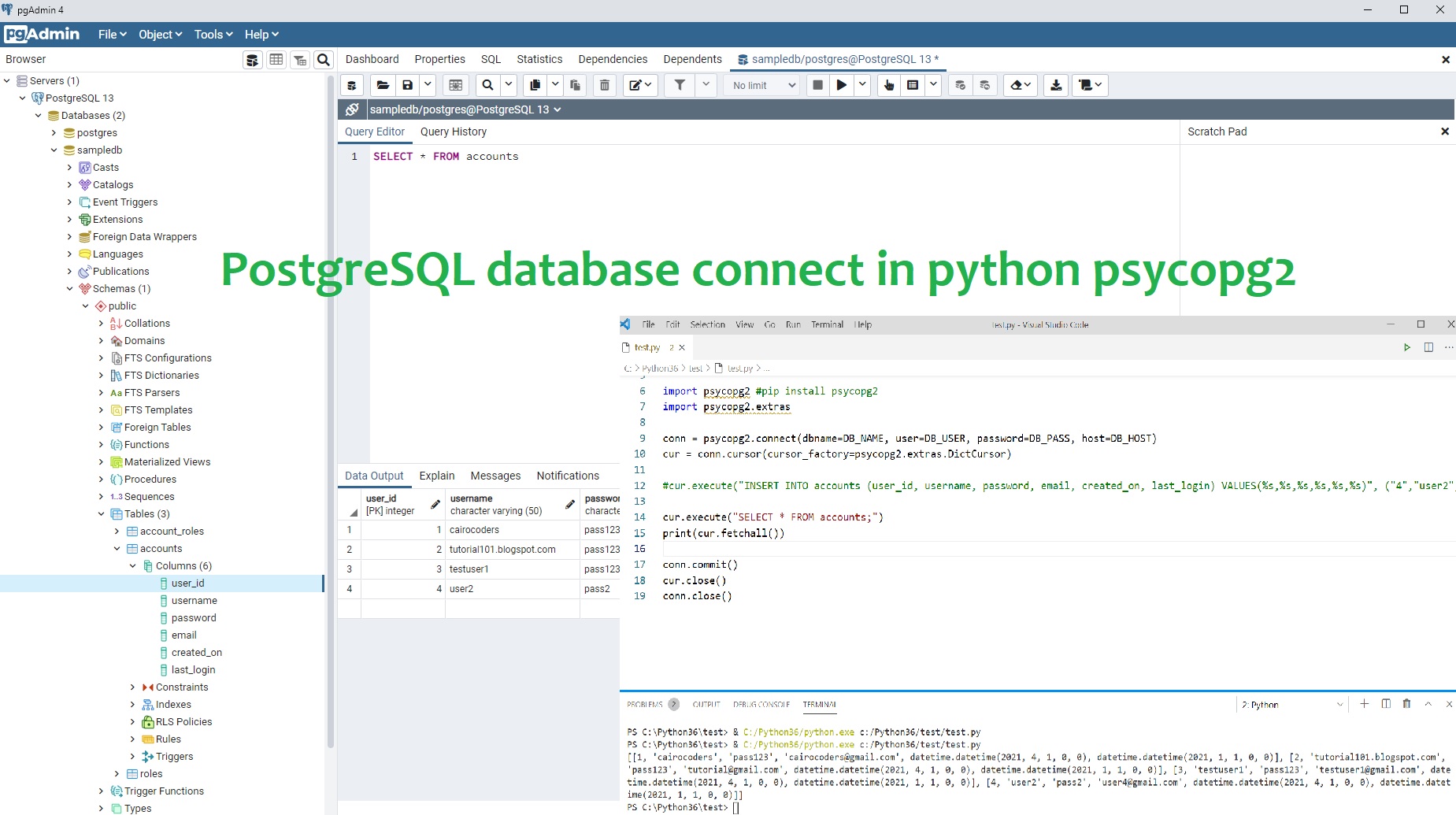Open the No limit row limit dropdown
The width and height of the screenshot is (1456, 815).
(763, 85)
